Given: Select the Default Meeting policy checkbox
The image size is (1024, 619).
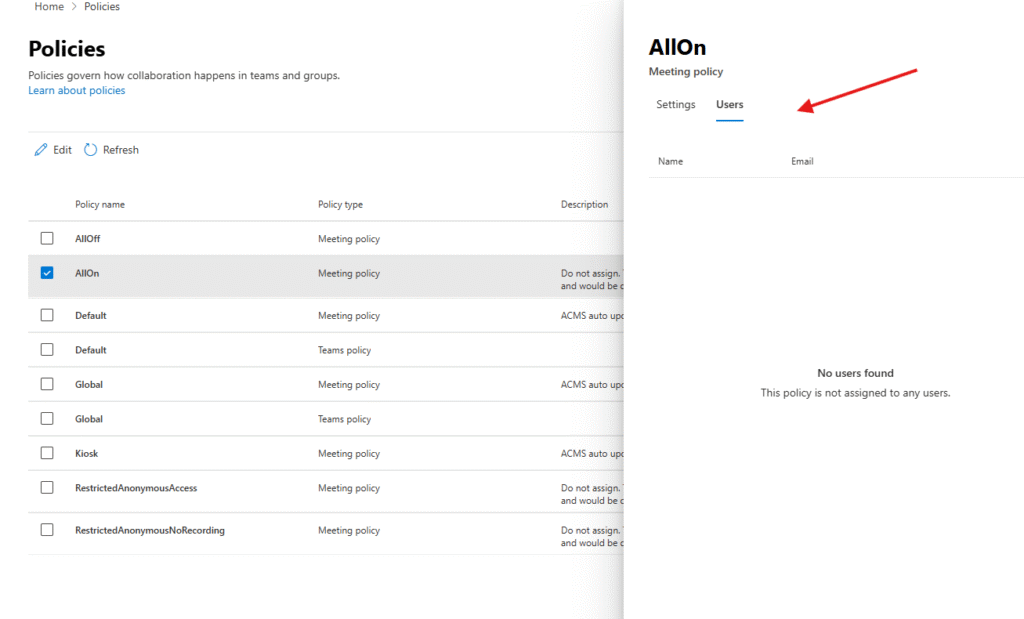Looking at the screenshot, I should coord(47,316).
